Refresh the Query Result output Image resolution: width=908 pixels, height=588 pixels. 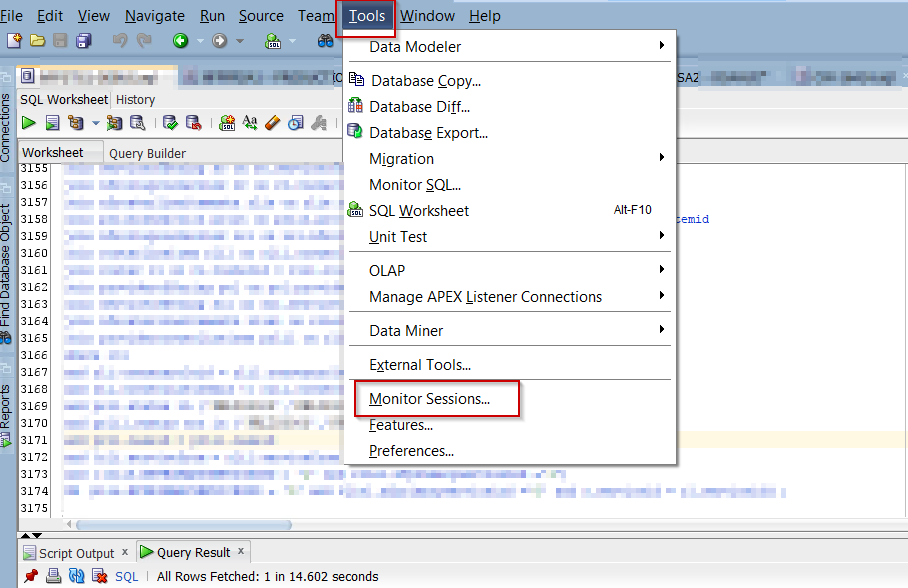click(75, 576)
